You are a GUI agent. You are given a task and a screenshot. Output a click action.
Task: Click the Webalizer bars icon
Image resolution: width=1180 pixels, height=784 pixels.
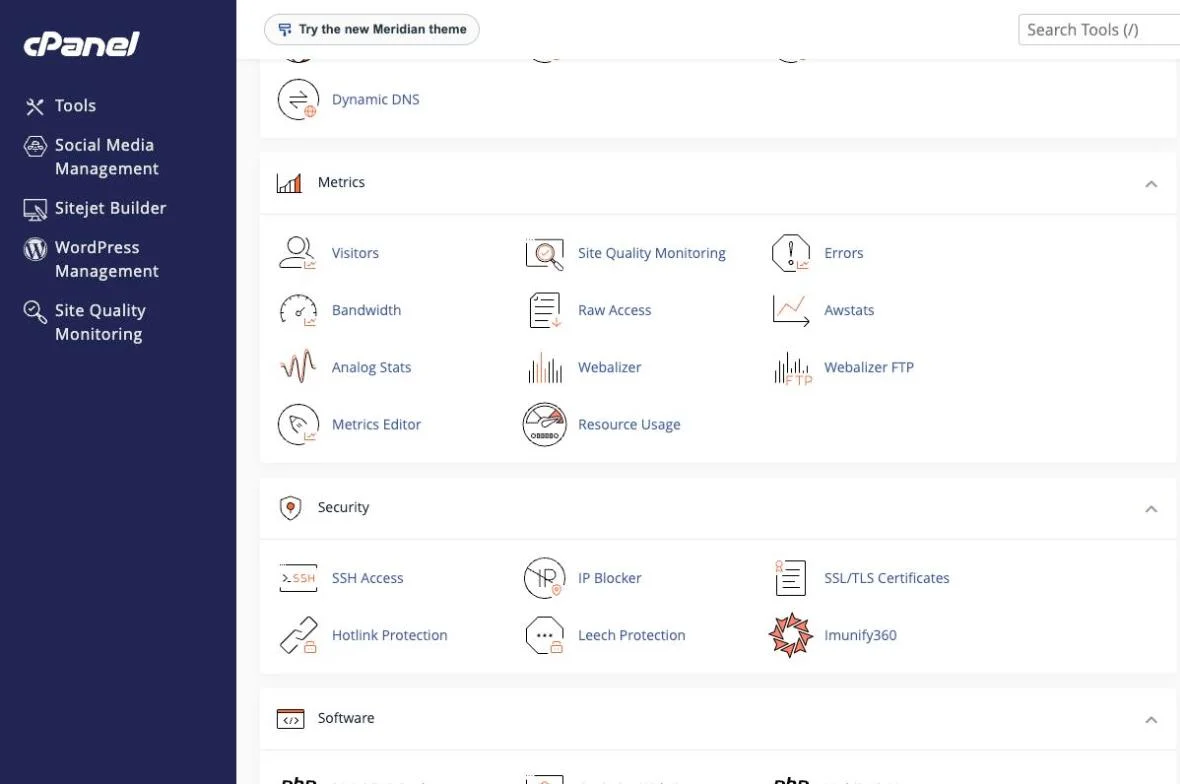[x=545, y=367]
